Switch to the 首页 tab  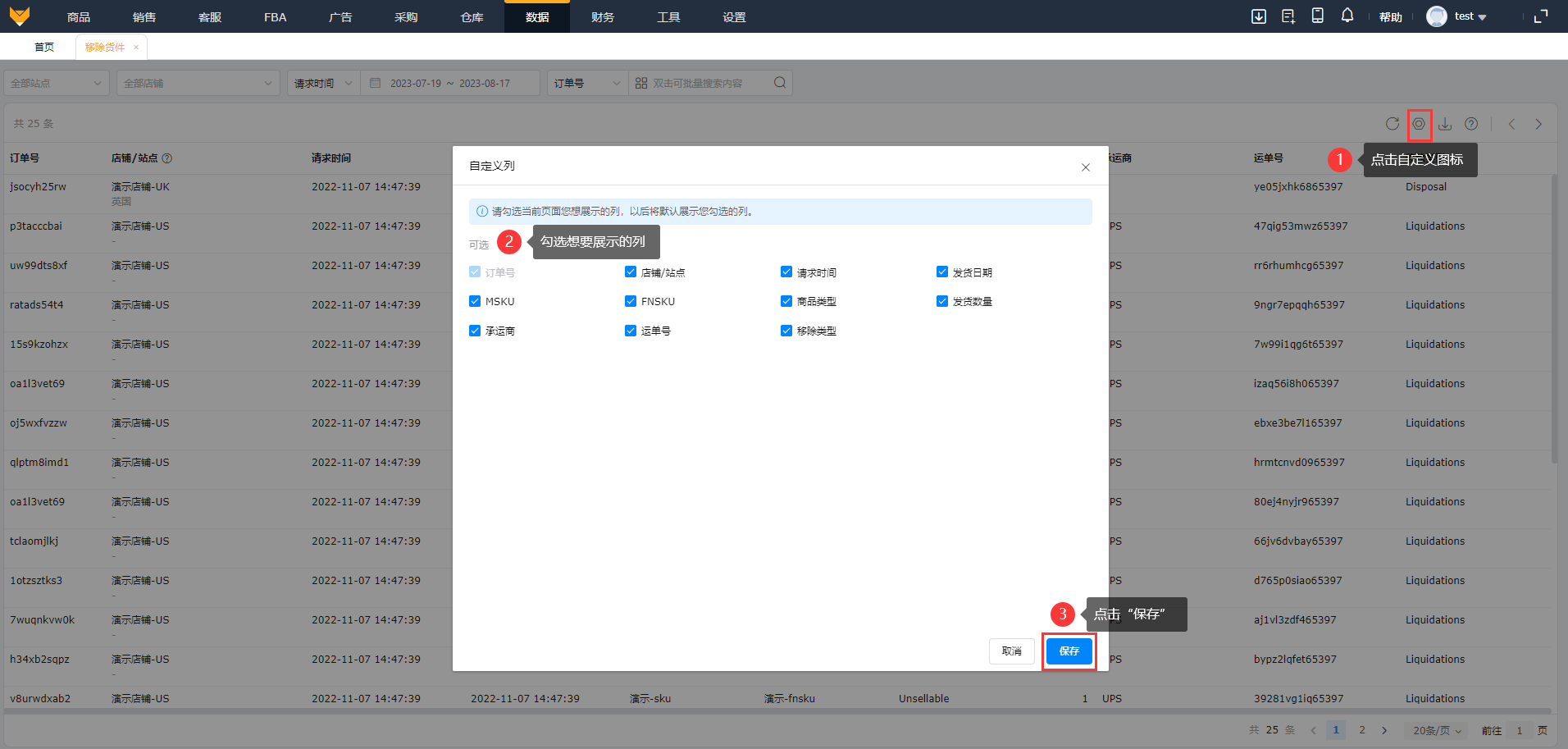coord(44,47)
